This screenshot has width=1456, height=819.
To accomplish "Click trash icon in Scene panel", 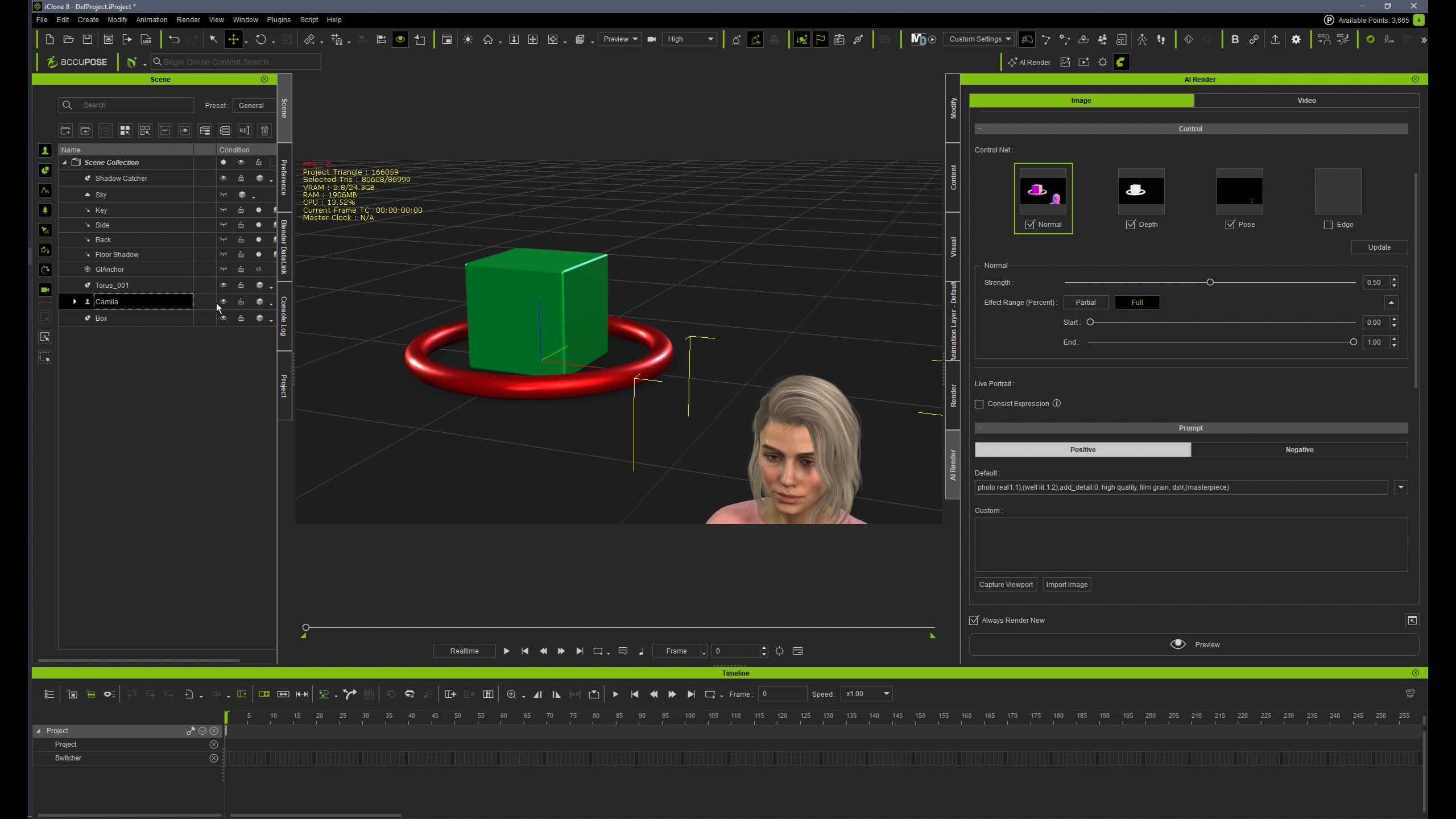I will (264, 130).
